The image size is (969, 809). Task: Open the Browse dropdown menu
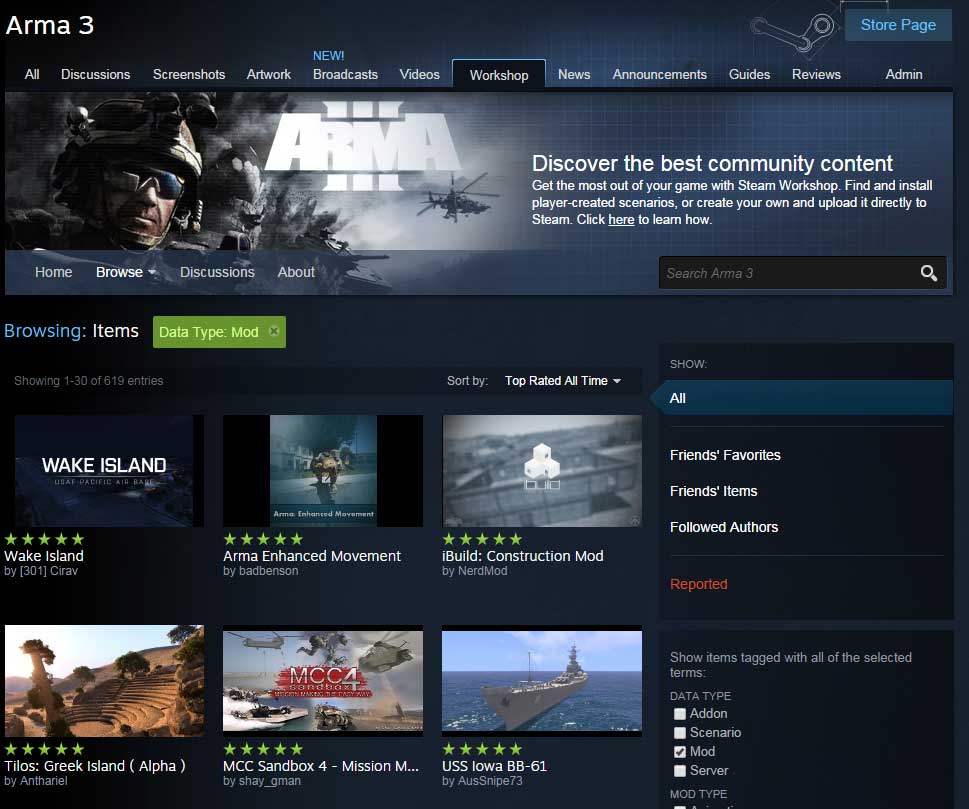click(x=125, y=272)
